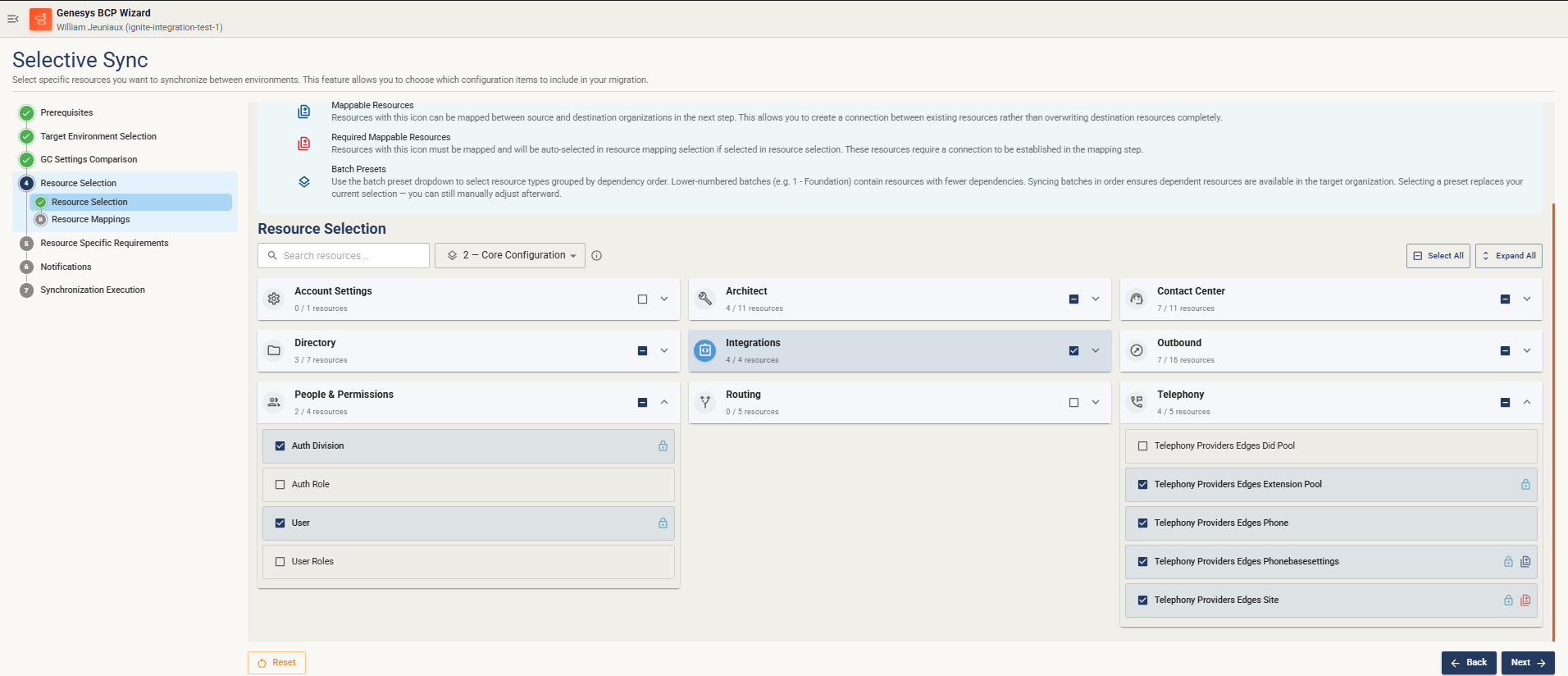The image size is (1568, 676).
Task: Toggle the Account Settings category checkbox
Action: pos(642,299)
